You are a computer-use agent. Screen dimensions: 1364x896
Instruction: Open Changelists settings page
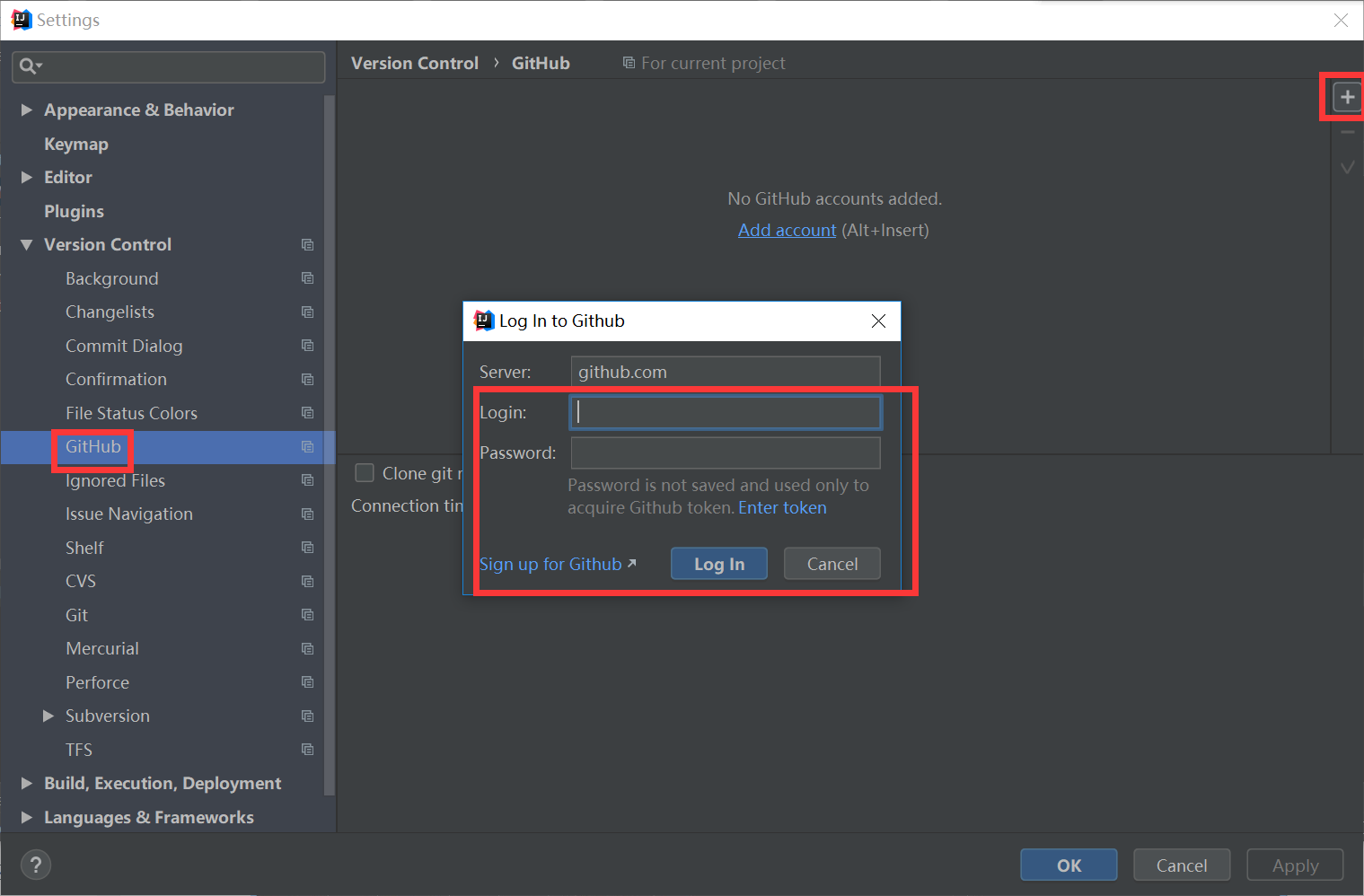(x=110, y=312)
